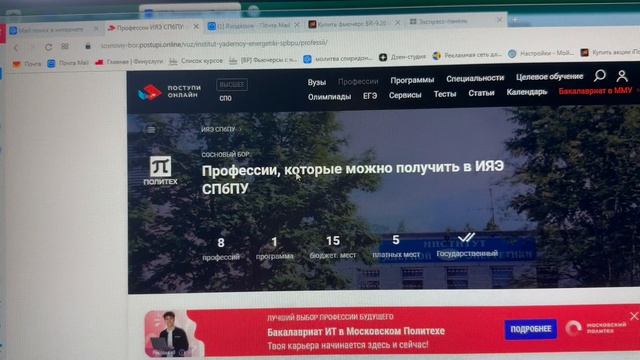Open the Почта Mail bookmark
Viewport: 640px width, 360px height.
(x=68, y=63)
